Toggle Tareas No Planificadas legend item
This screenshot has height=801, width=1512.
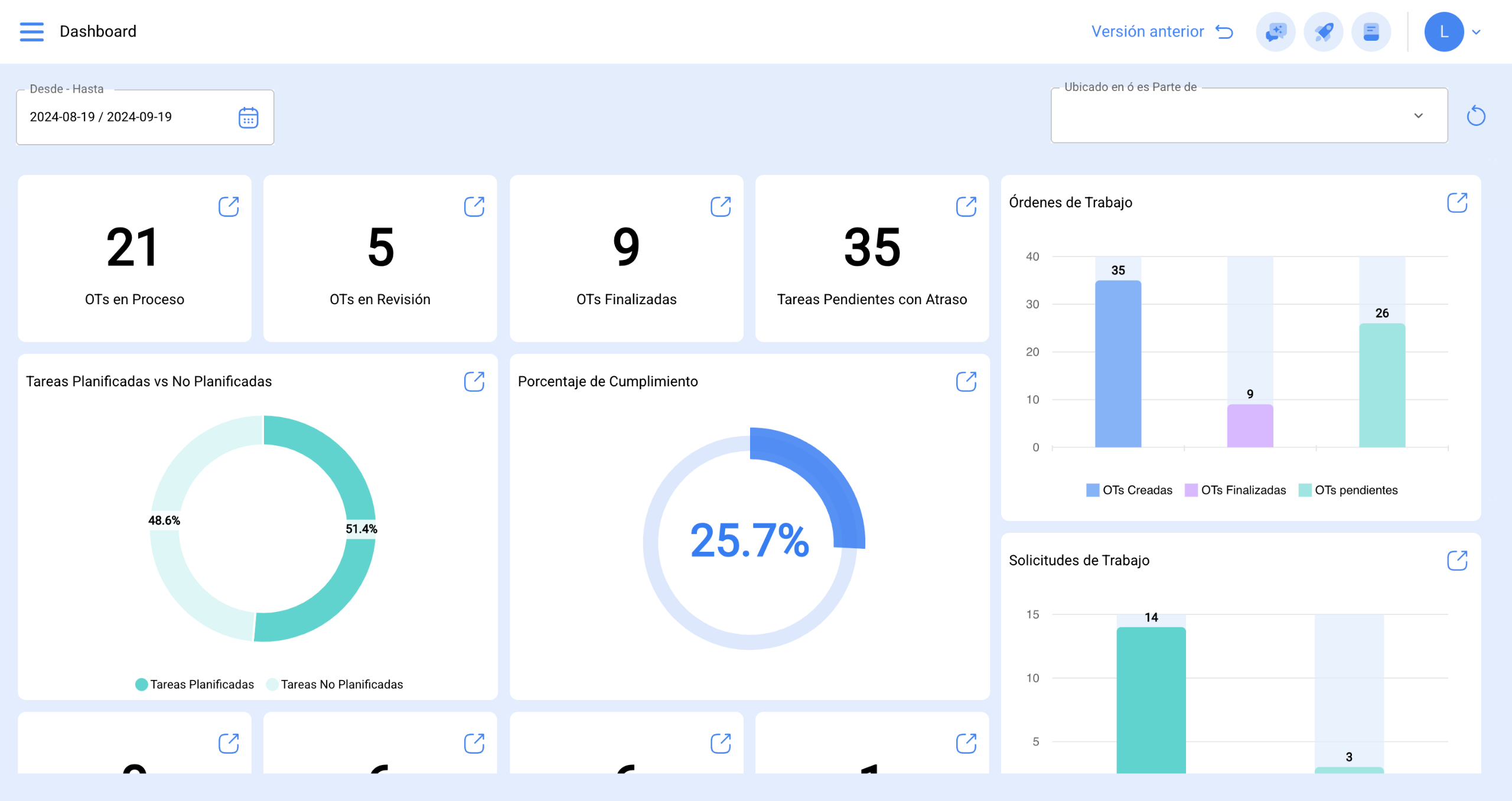pyautogui.click(x=335, y=684)
